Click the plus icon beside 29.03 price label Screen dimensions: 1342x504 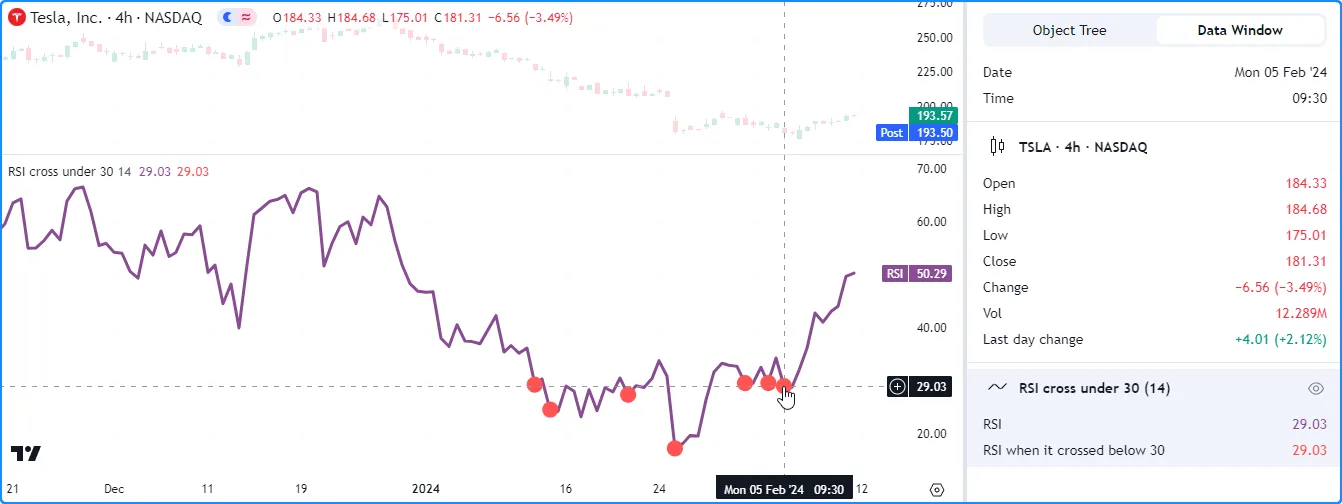[x=898, y=386]
